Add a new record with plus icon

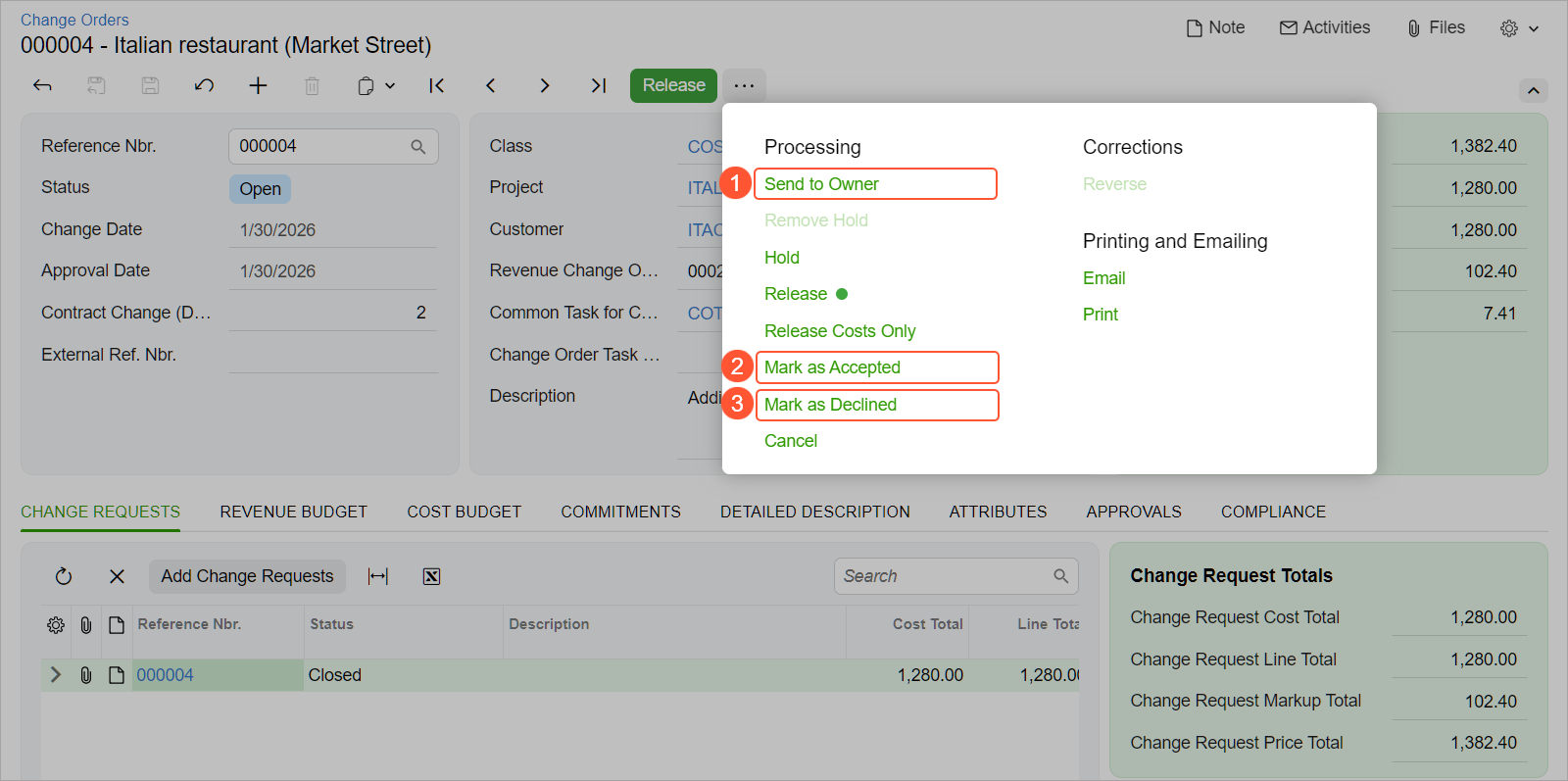coord(258,85)
